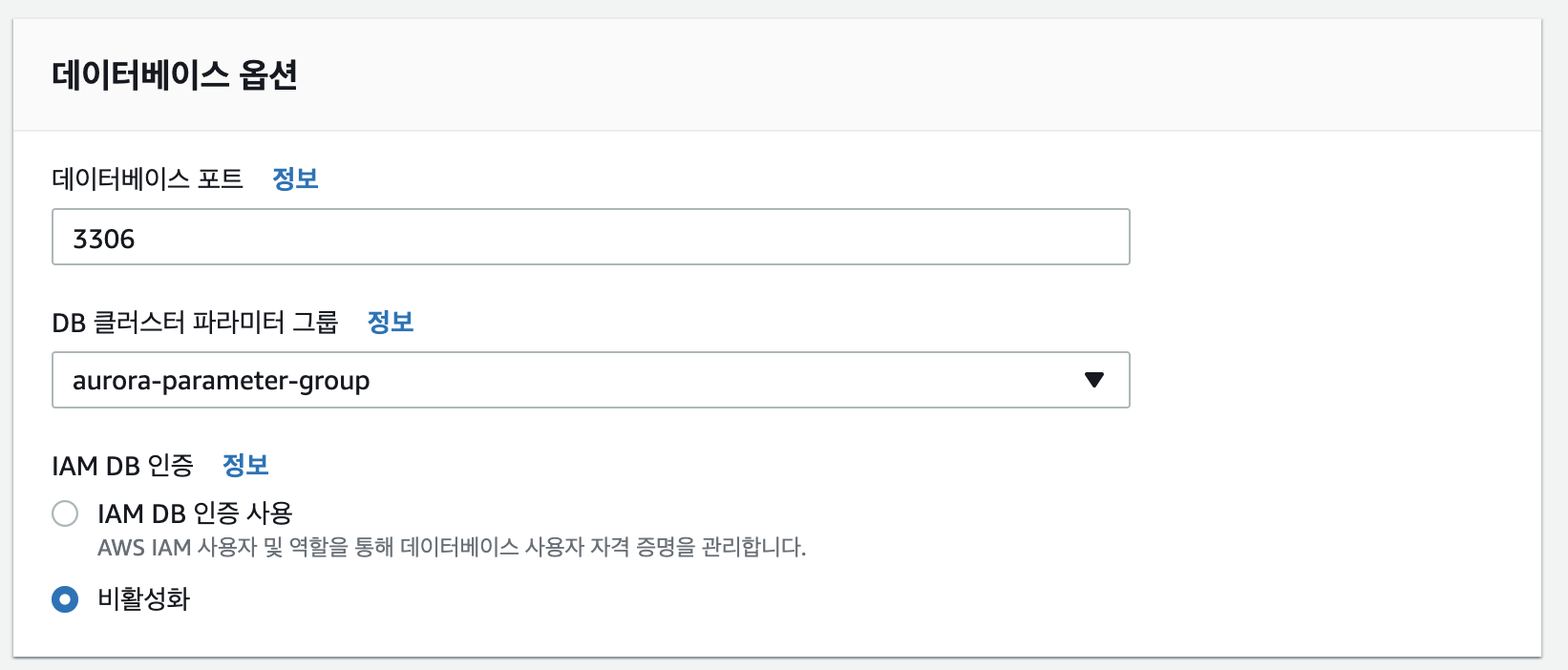Click the 데이터베이스 포트 field label
This screenshot has height=670, width=1568.
[148, 178]
